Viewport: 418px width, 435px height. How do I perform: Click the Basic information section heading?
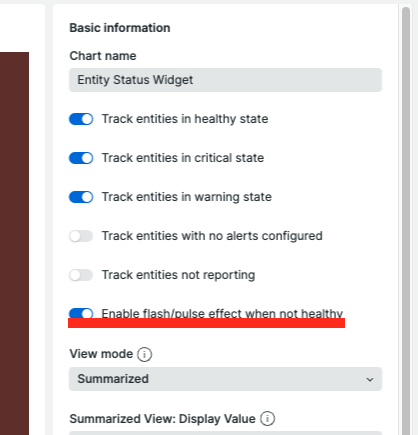(120, 28)
